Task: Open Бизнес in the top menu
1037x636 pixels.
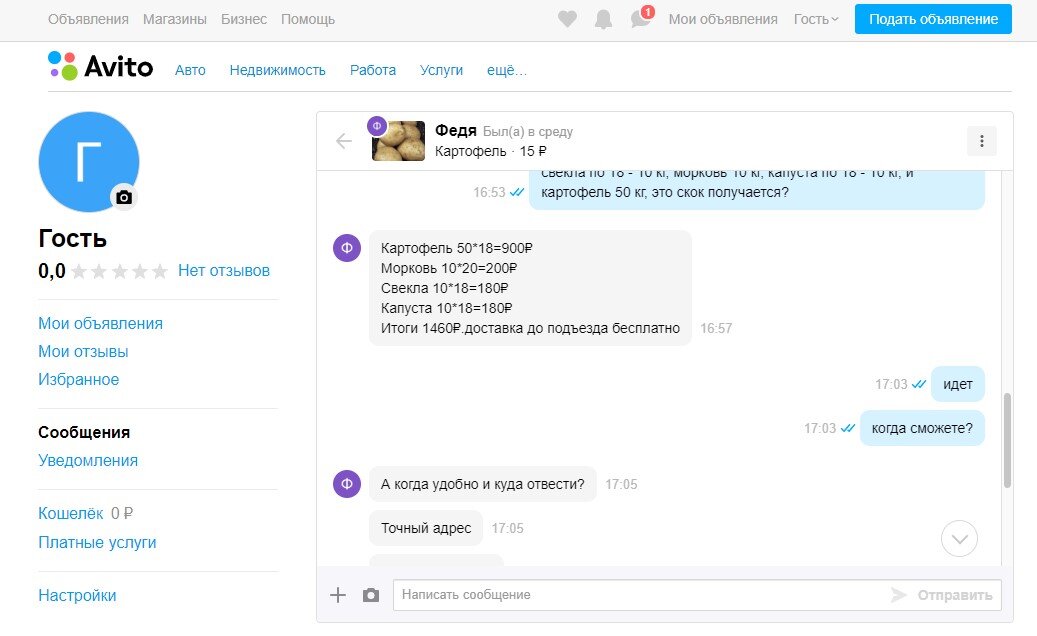Action: pos(244,19)
